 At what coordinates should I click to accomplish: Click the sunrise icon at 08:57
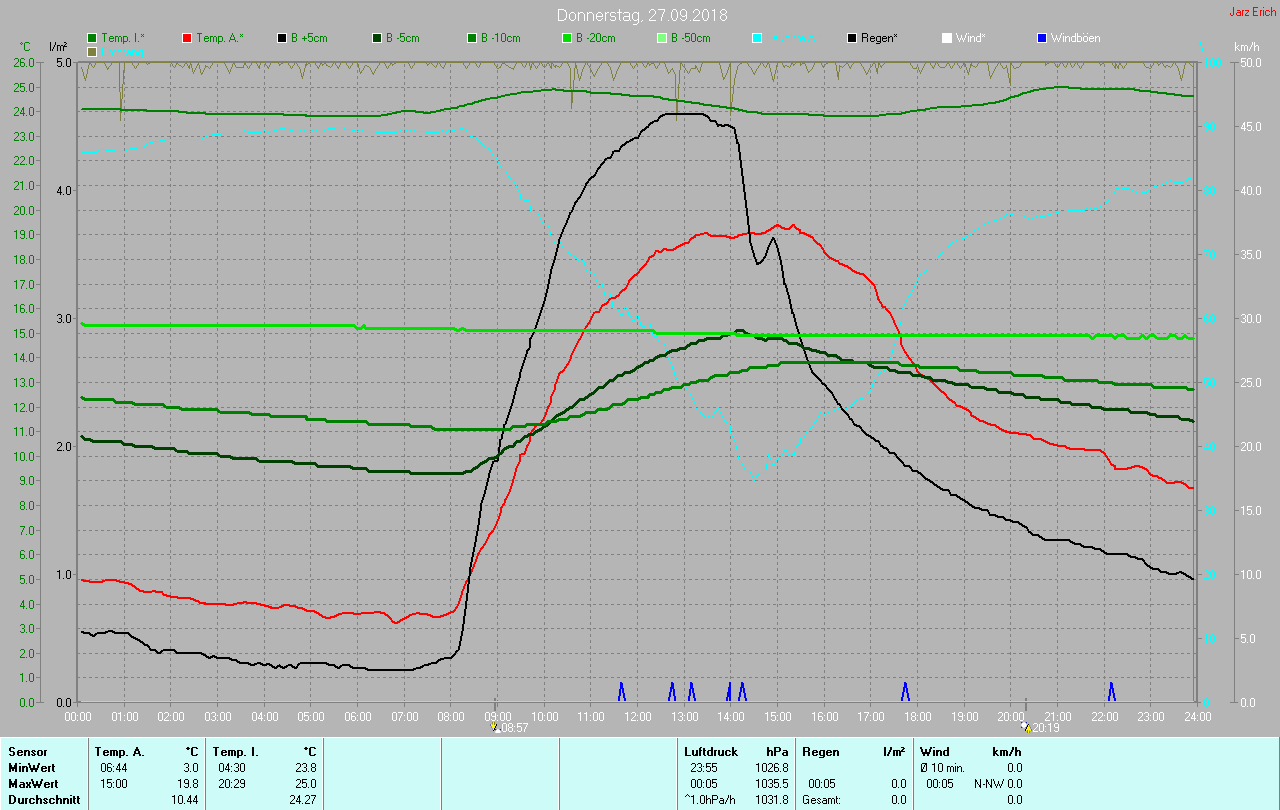(495, 727)
